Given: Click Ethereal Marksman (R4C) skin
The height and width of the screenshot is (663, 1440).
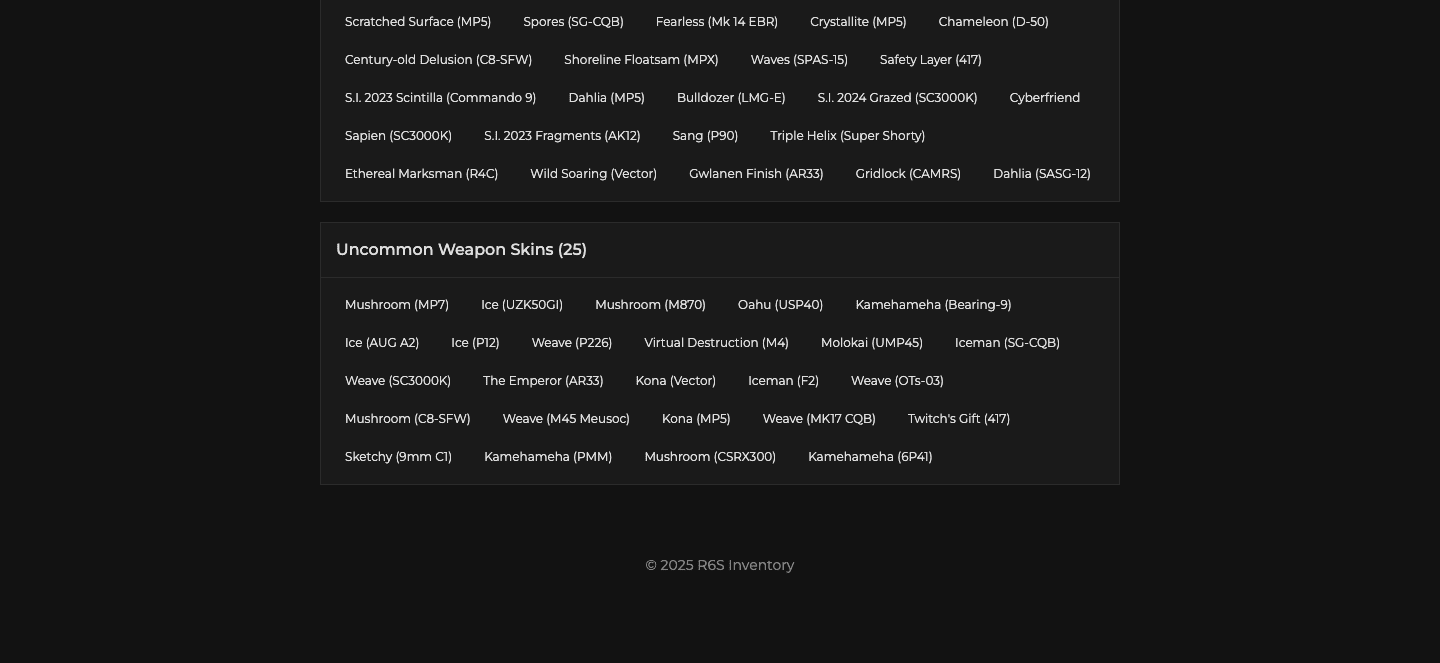Looking at the screenshot, I should [x=421, y=174].
